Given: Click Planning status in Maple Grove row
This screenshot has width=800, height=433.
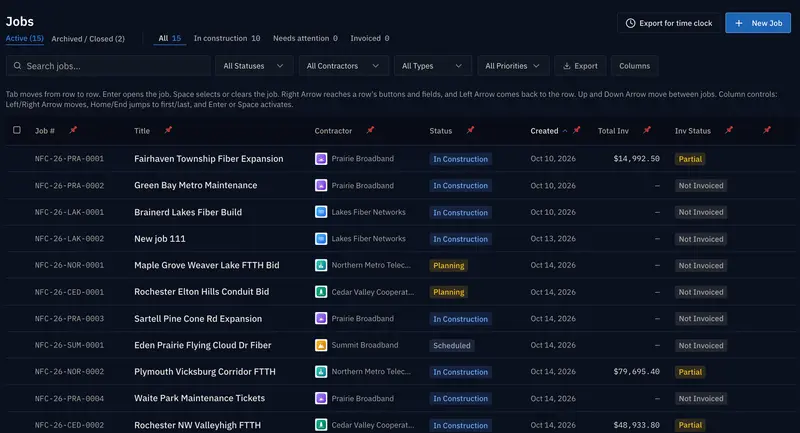Looking at the screenshot, I should coord(448,265).
